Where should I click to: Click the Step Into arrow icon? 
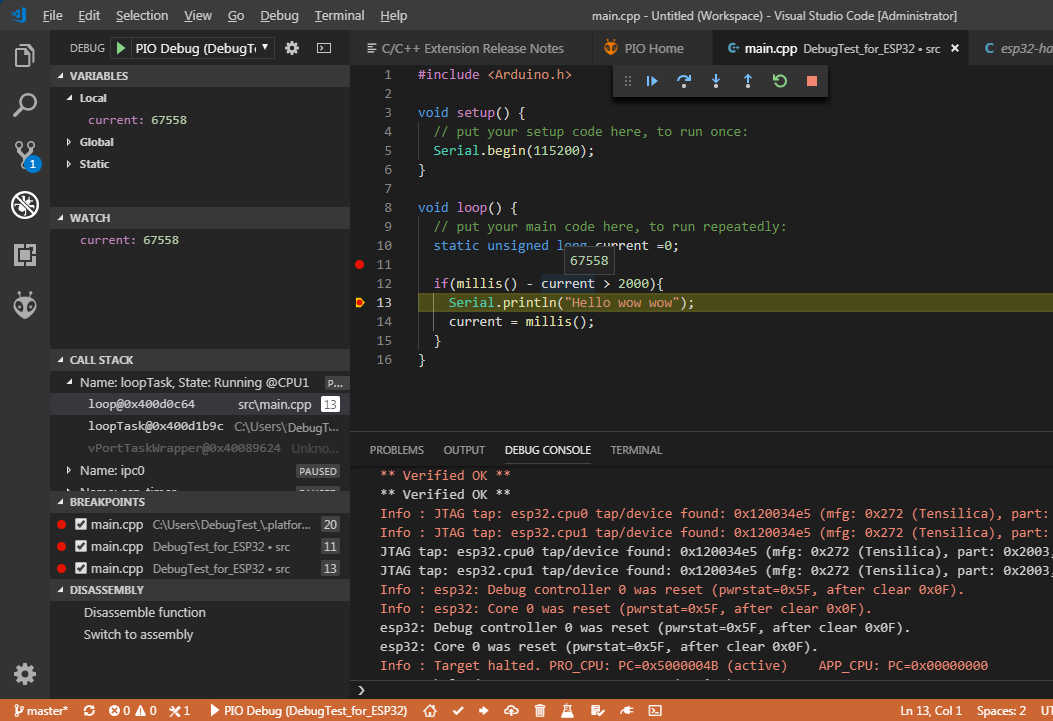pos(716,81)
